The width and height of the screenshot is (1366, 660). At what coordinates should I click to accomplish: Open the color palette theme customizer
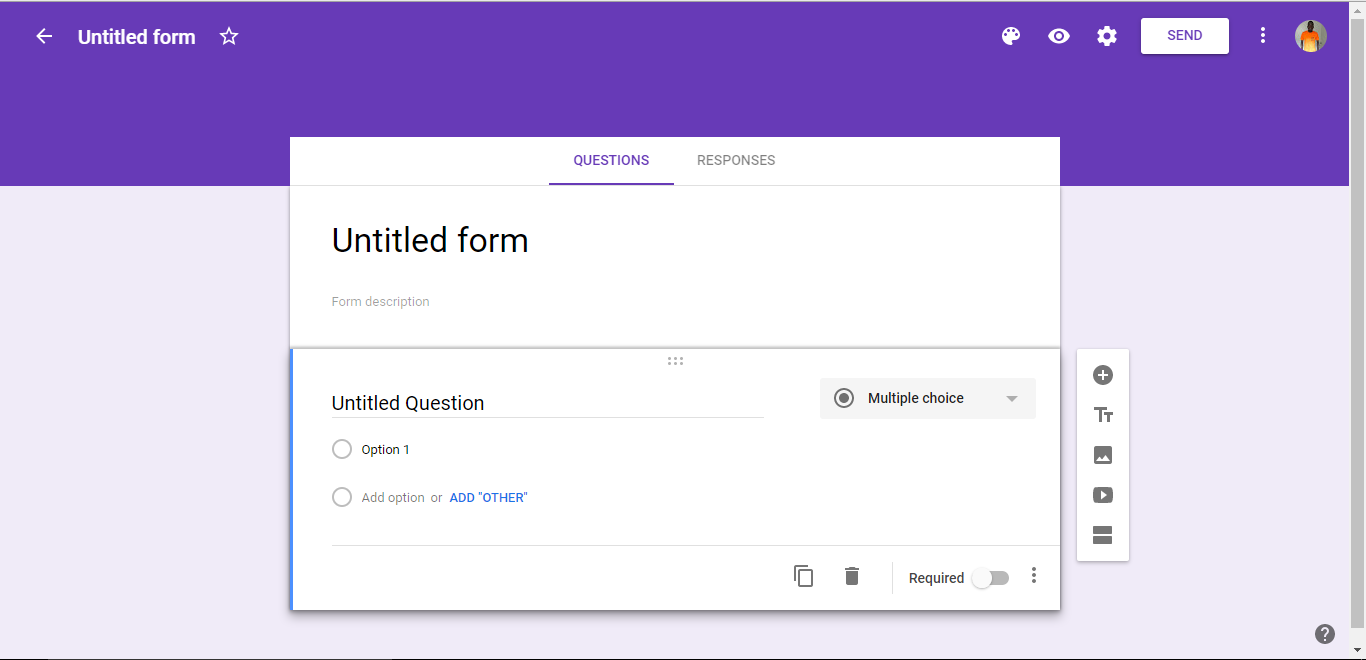pos(1011,36)
